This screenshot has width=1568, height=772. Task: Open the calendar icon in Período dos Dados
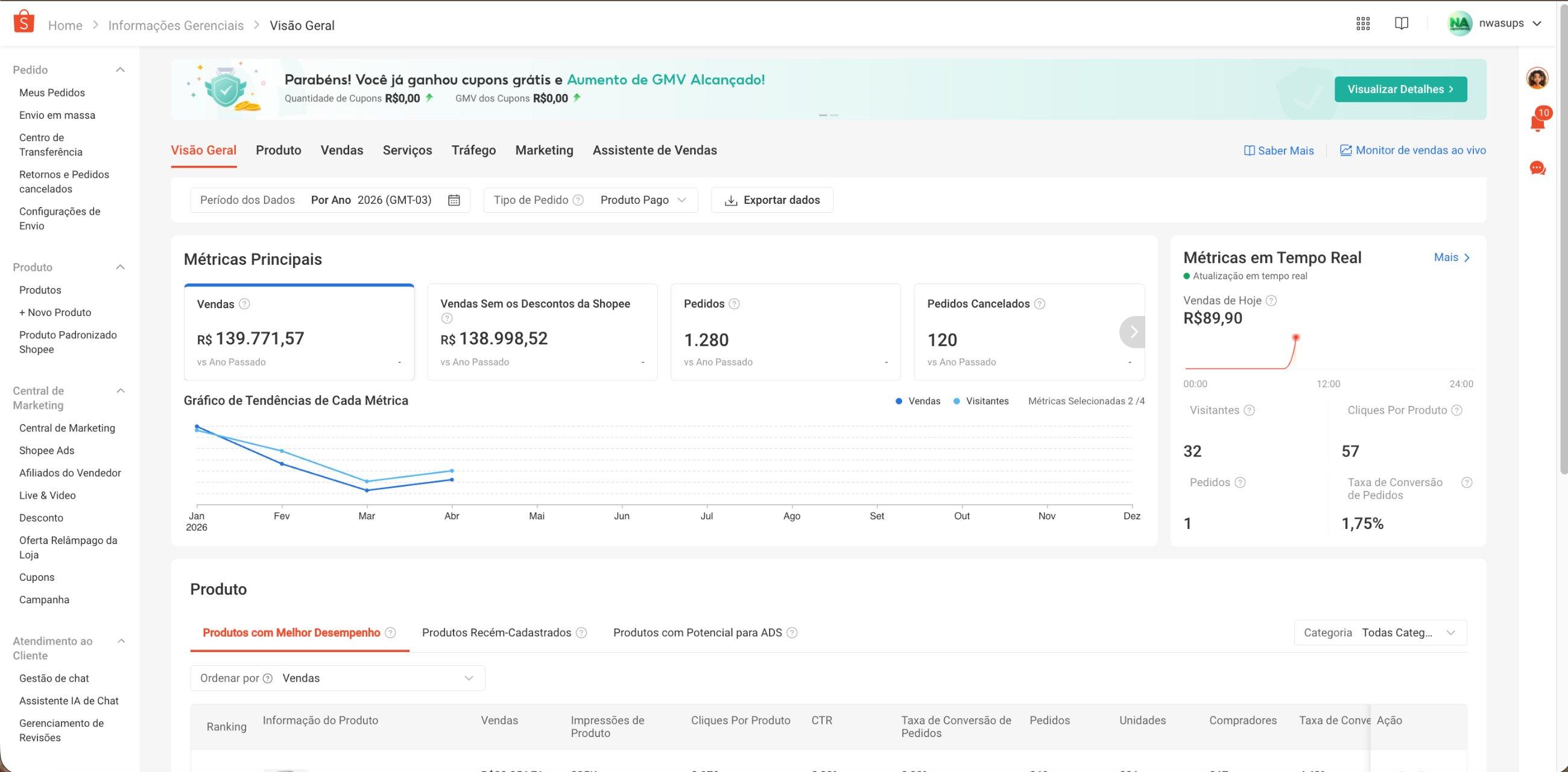454,200
